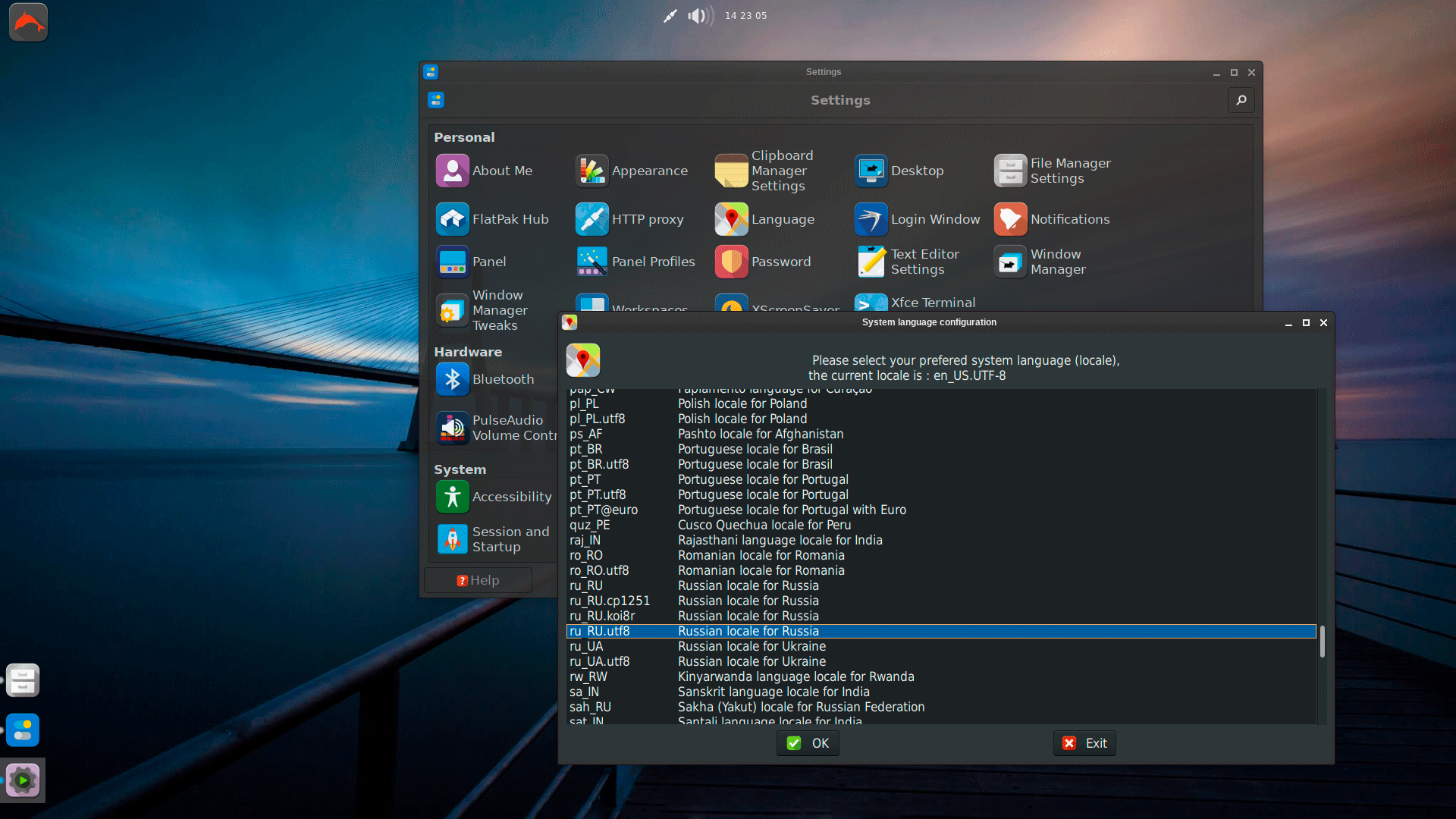Open the Notifications settings icon

[x=1010, y=219]
